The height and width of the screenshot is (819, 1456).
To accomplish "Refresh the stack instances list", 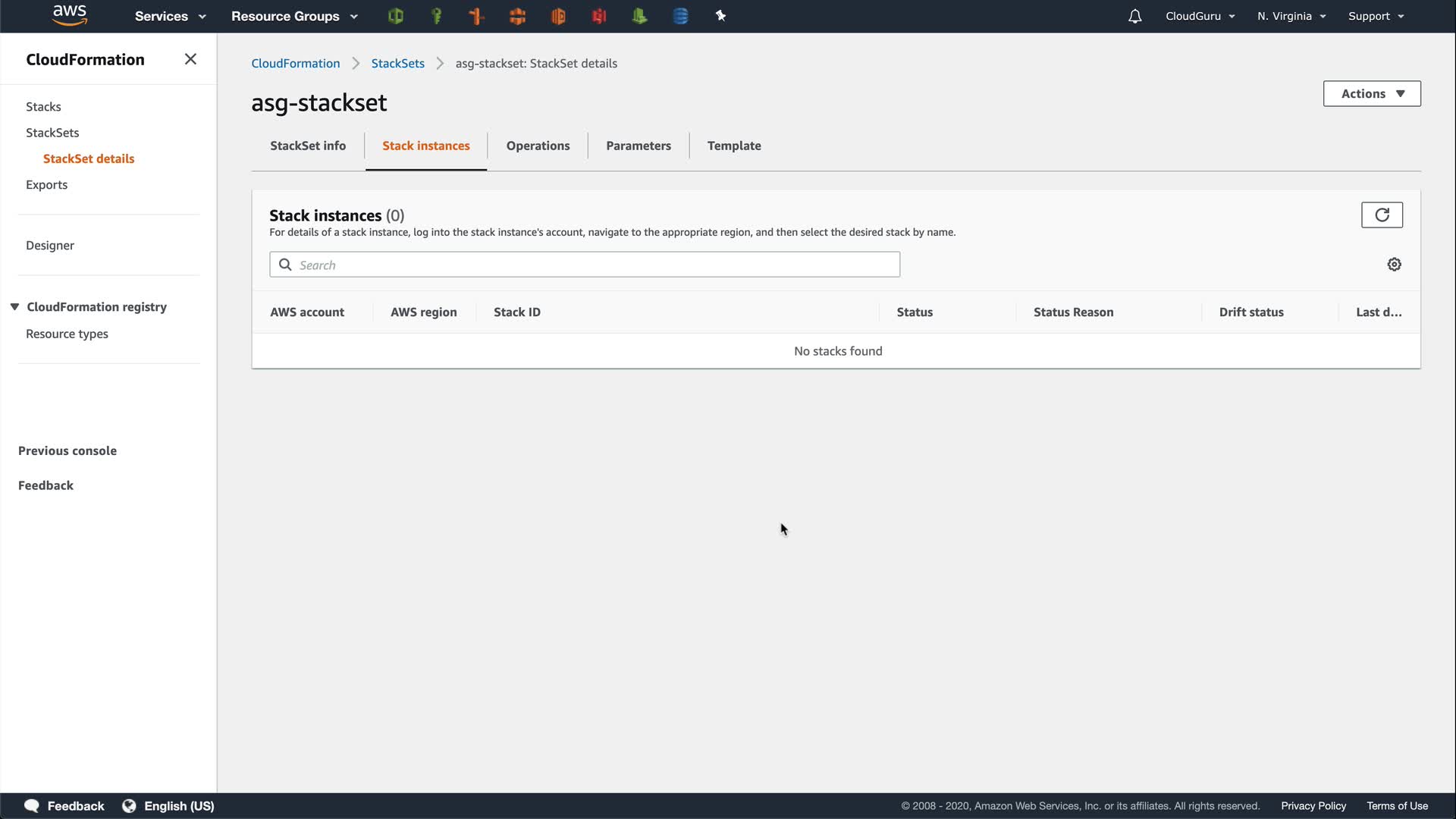I will coord(1382,215).
